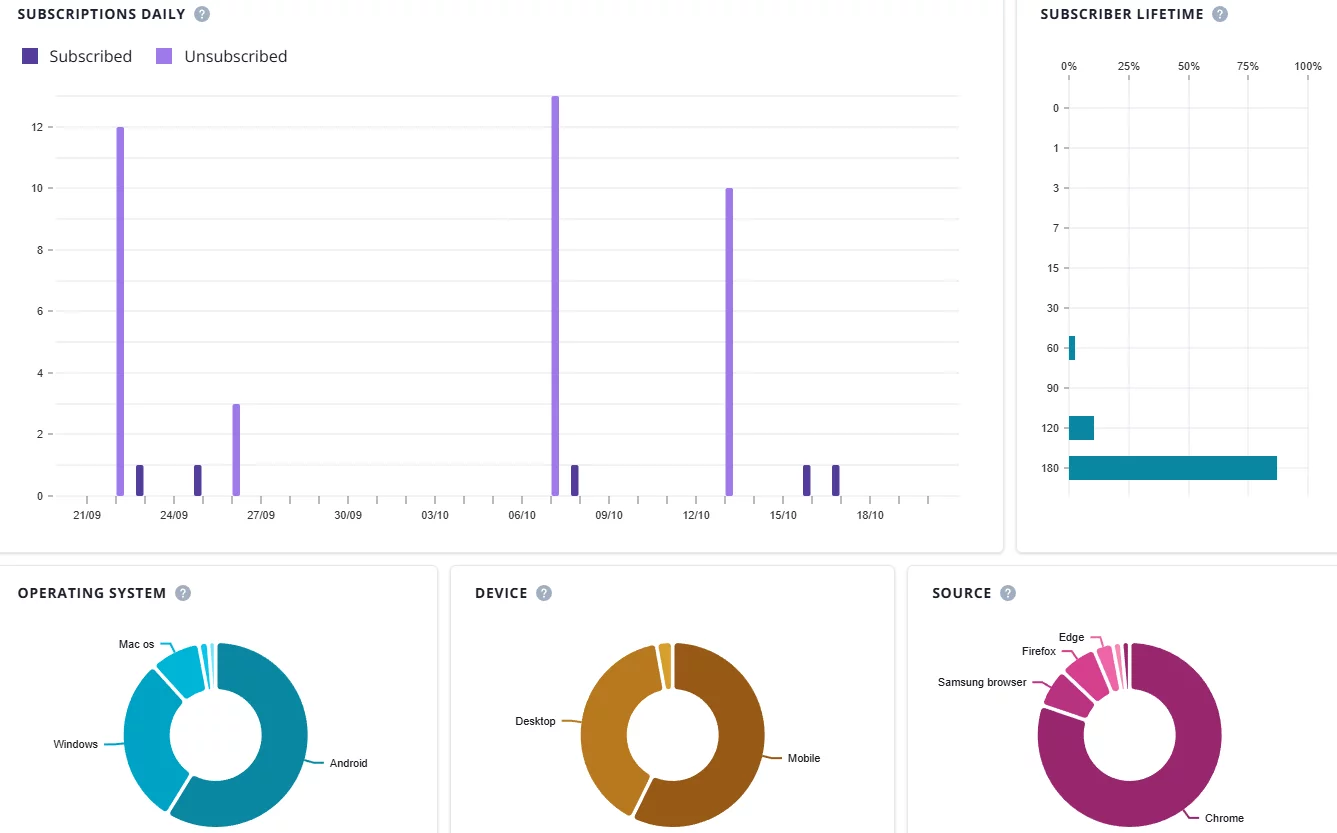Toggle the Unsubscribed series in the legend
1337x833 pixels.
[234, 56]
